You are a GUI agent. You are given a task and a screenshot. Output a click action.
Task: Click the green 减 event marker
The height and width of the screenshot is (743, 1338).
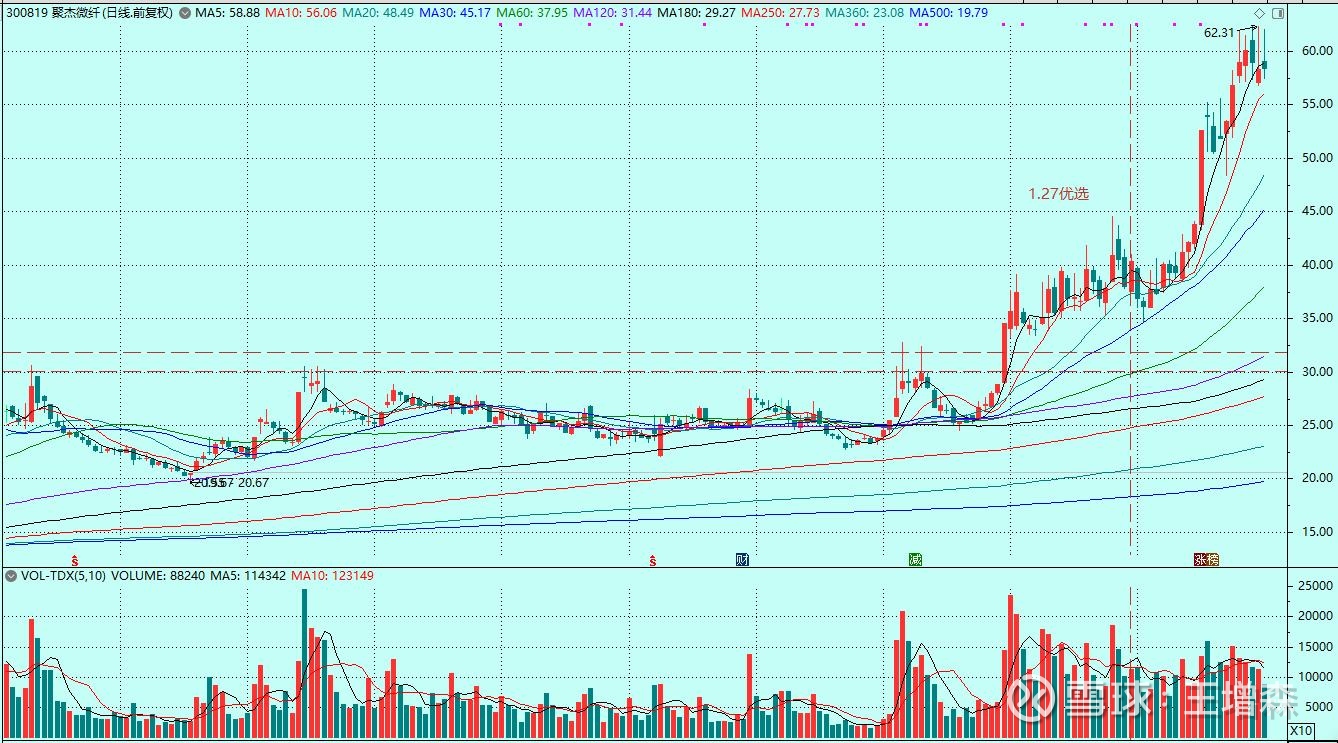tap(914, 560)
